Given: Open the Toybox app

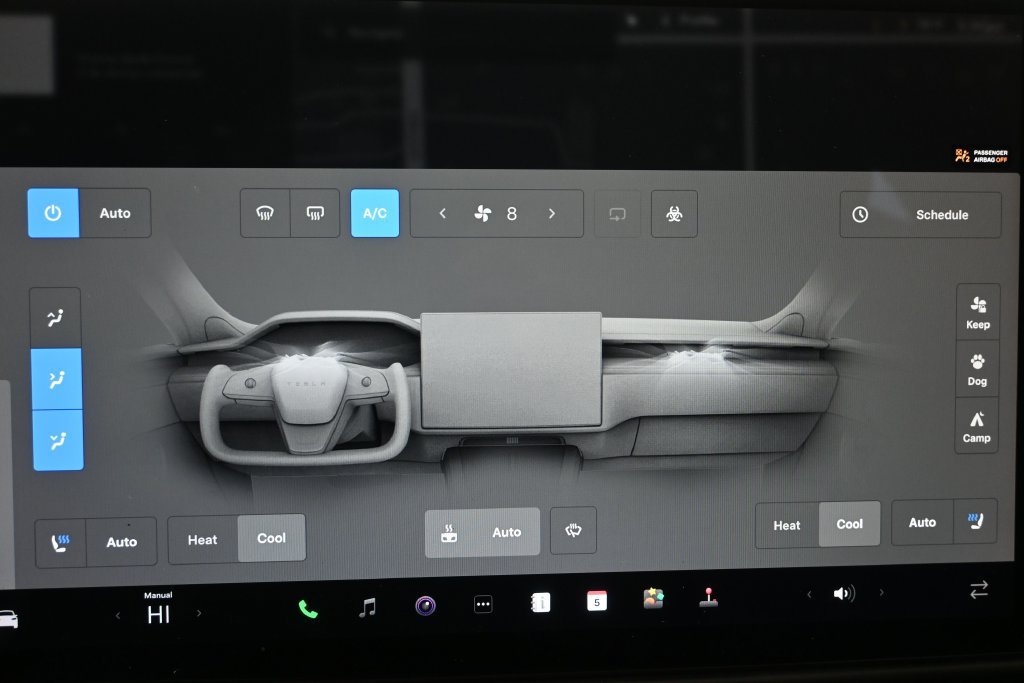Looking at the screenshot, I should pyautogui.click(x=653, y=598).
